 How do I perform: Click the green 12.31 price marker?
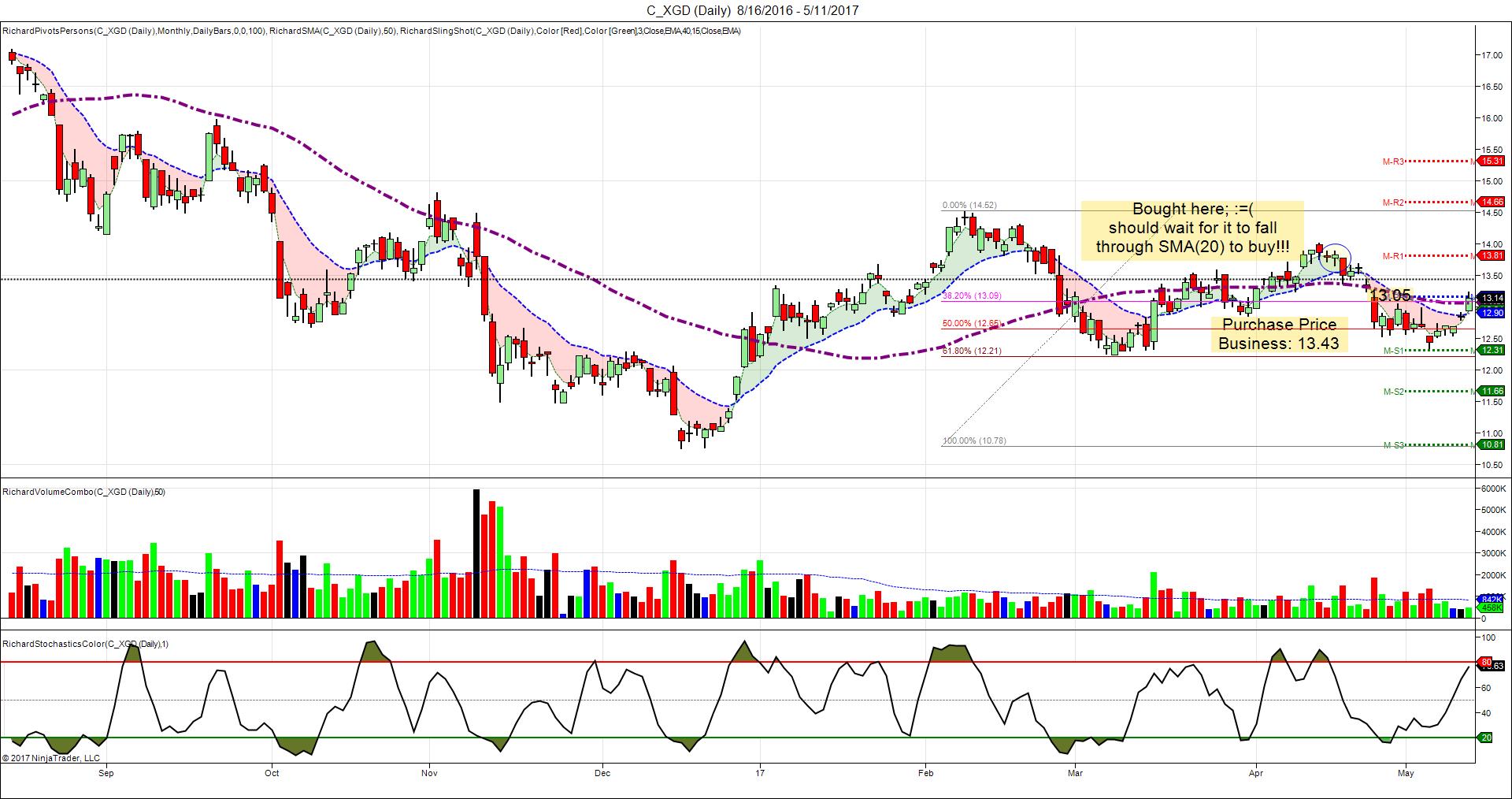coord(1492,350)
